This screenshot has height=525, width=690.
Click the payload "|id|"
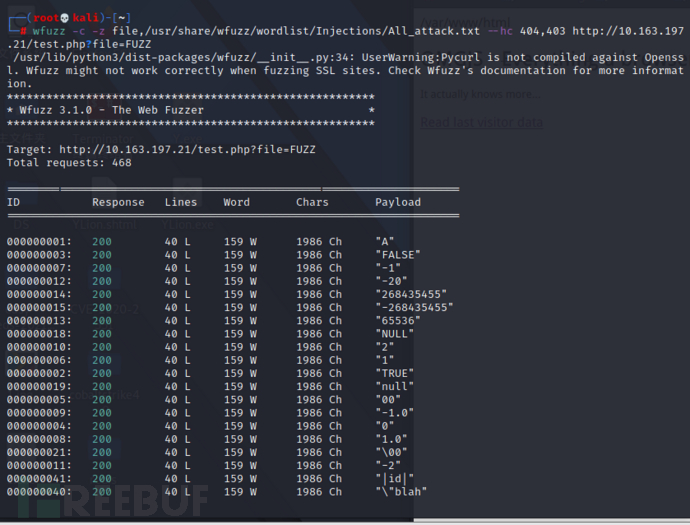[x=394, y=479]
